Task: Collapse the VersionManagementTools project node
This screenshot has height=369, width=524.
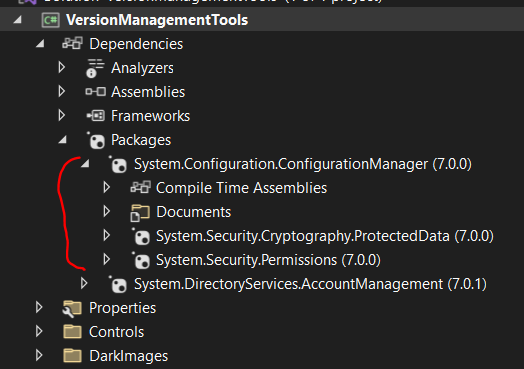Action: point(17,20)
